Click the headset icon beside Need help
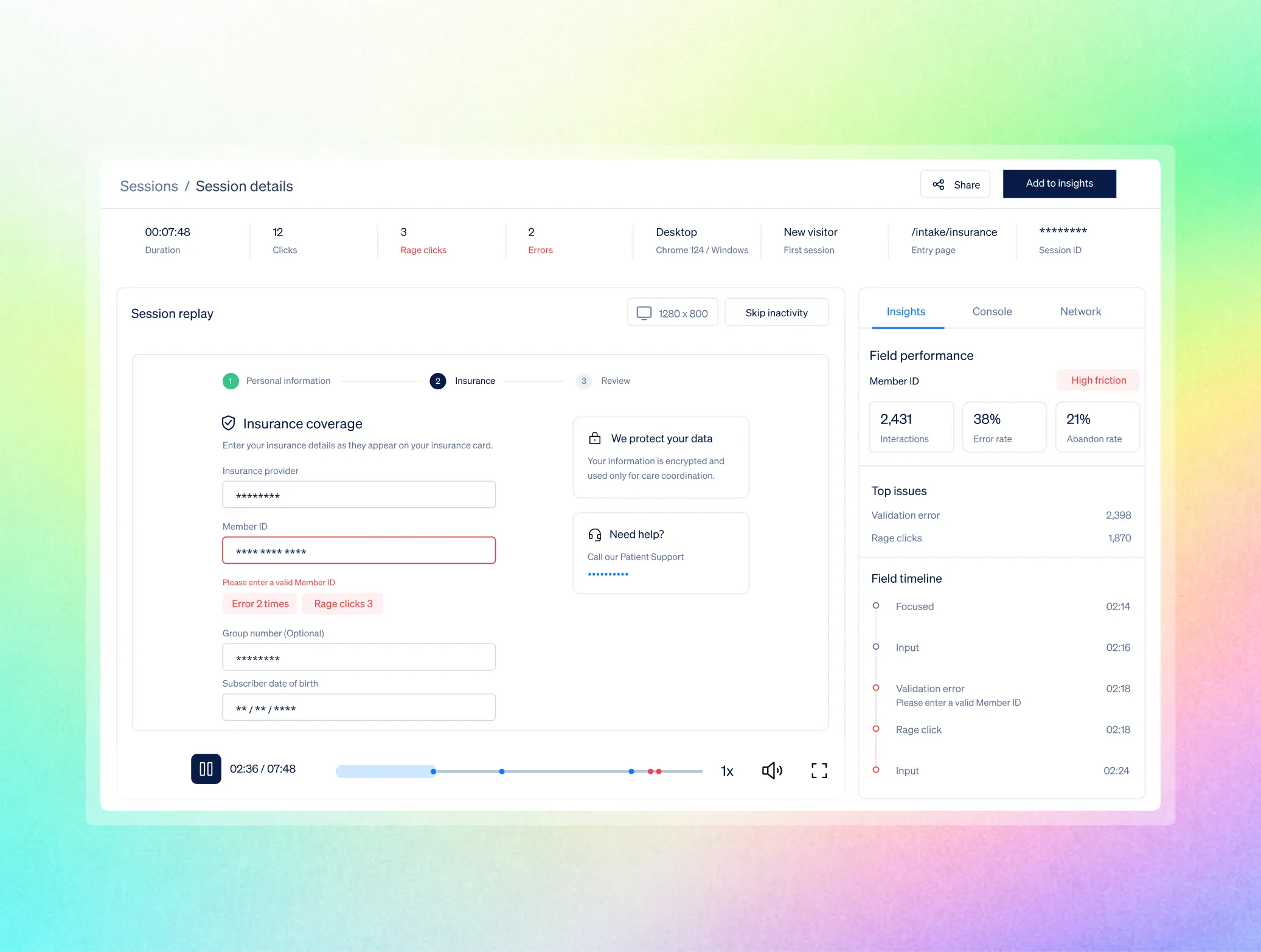The height and width of the screenshot is (952, 1261). (594, 534)
